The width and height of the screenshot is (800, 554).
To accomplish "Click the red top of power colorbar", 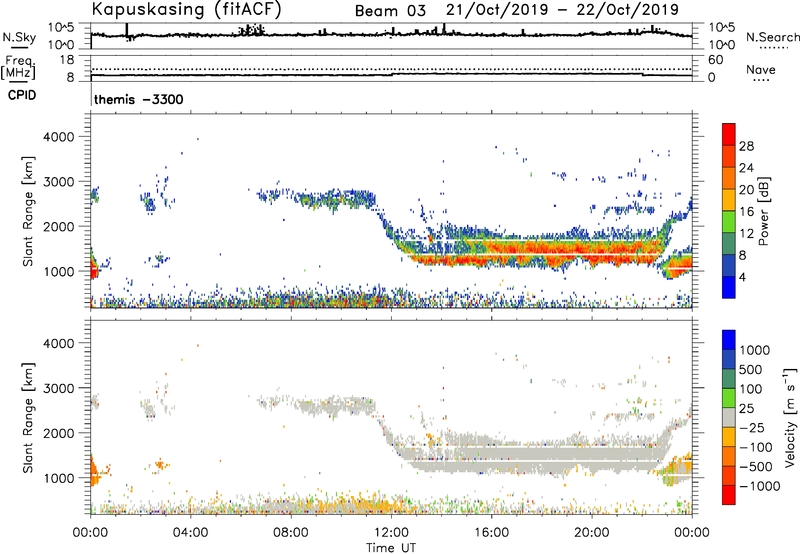I will click(729, 134).
